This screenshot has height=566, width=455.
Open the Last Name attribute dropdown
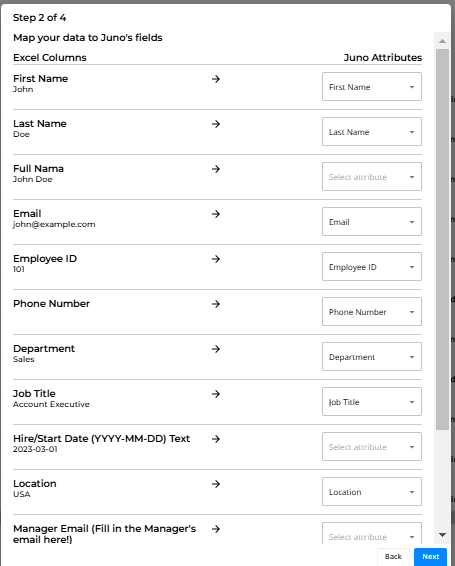click(x=372, y=132)
